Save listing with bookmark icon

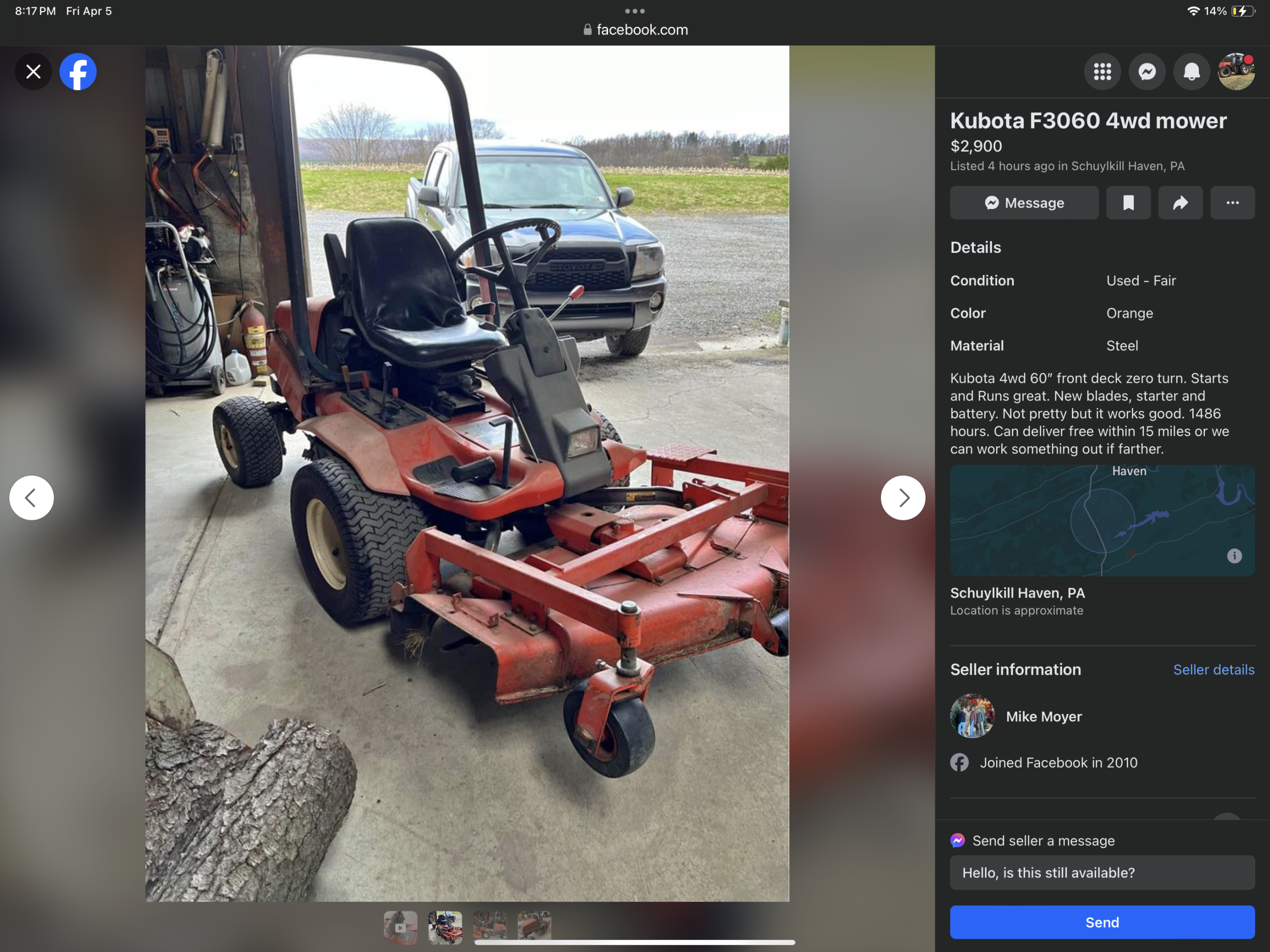coord(1128,203)
